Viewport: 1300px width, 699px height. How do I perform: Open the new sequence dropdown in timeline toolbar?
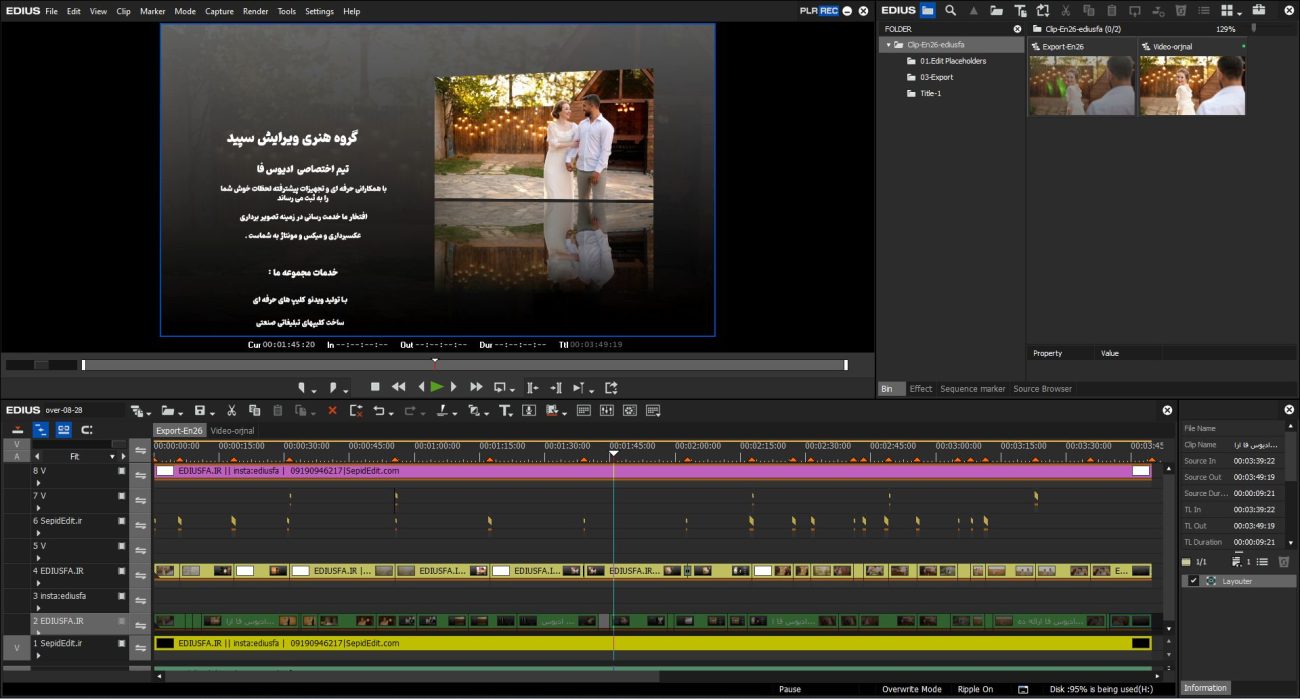pyautogui.click(x=149, y=413)
